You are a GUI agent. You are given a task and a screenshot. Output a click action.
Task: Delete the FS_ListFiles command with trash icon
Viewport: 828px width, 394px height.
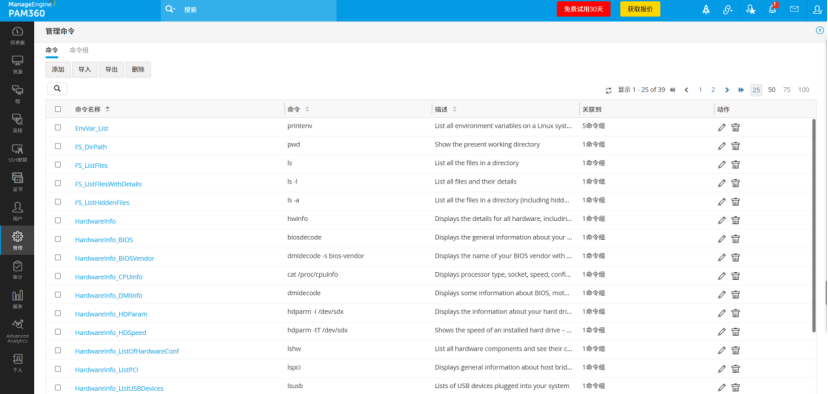click(735, 164)
